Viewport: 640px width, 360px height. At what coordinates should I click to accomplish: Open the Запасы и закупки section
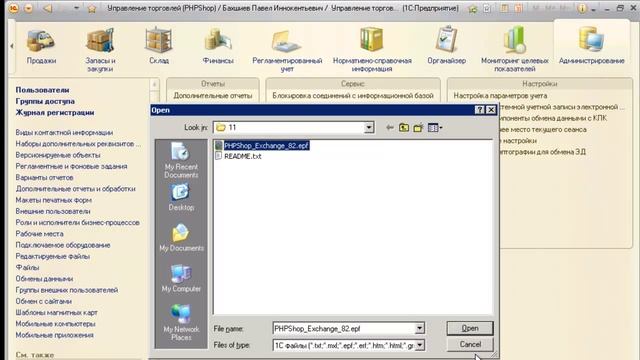(x=100, y=50)
